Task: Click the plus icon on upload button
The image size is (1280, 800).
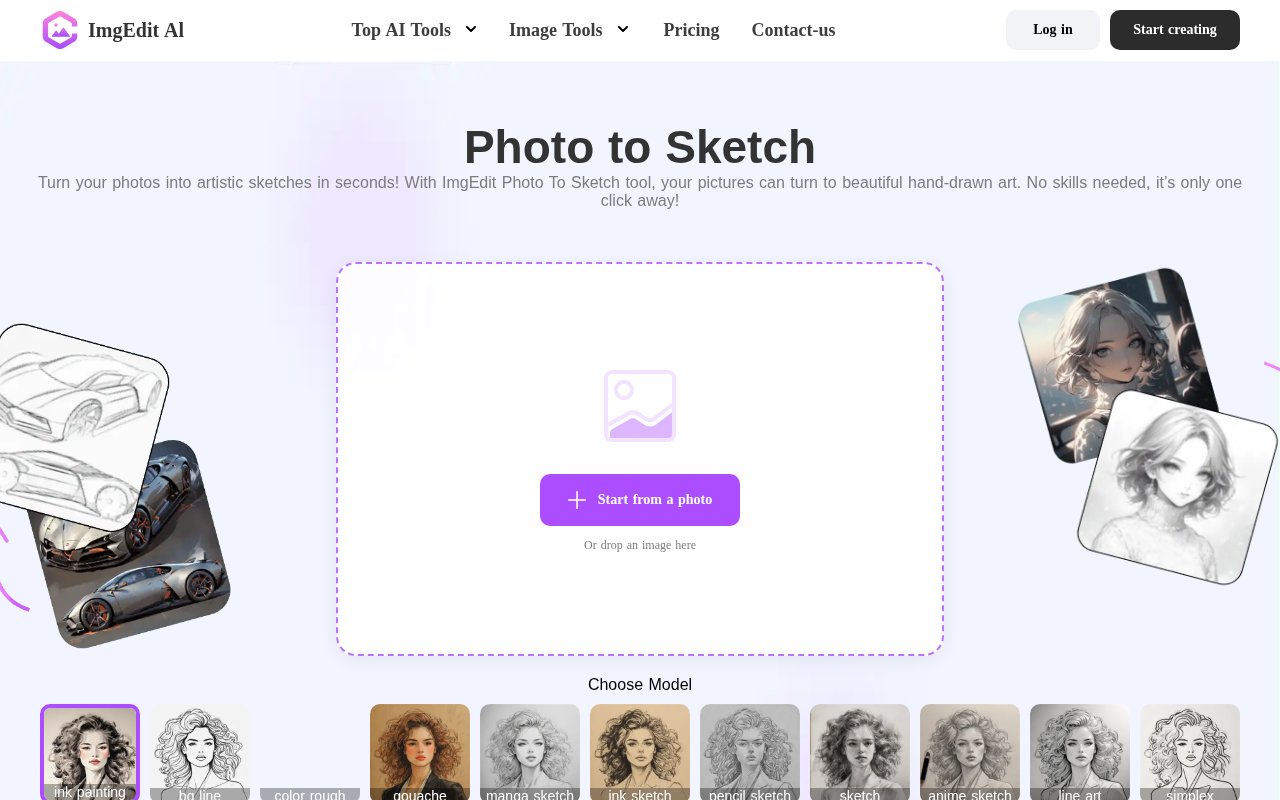Action: (x=577, y=500)
